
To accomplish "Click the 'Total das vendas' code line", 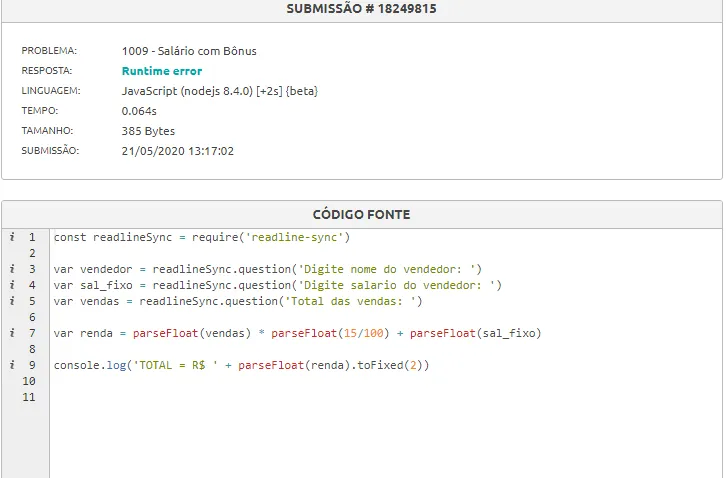I will (x=239, y=301).
